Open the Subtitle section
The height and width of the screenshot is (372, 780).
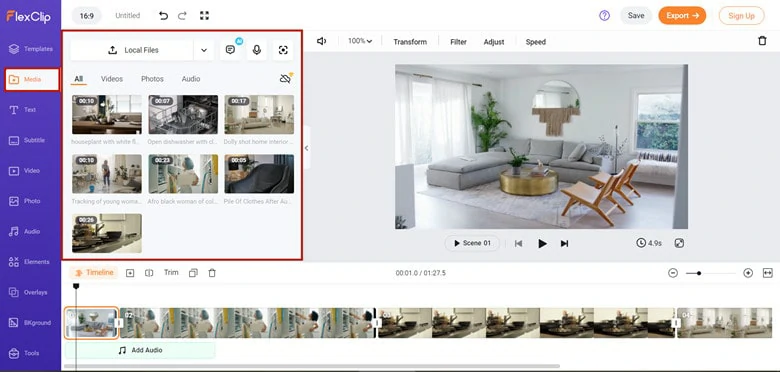[x=27, y=140]
